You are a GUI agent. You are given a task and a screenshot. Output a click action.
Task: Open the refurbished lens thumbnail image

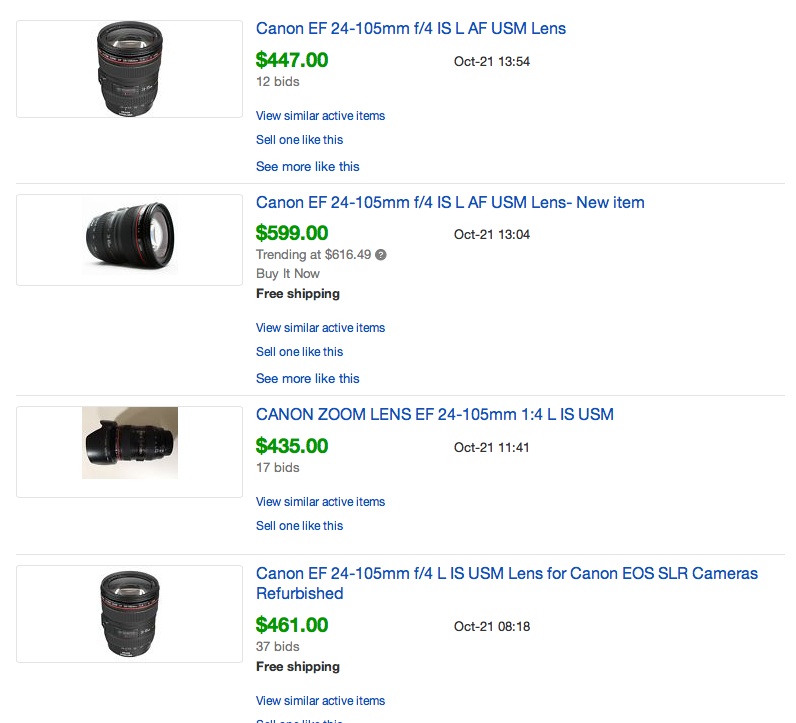tap(129, 614)
